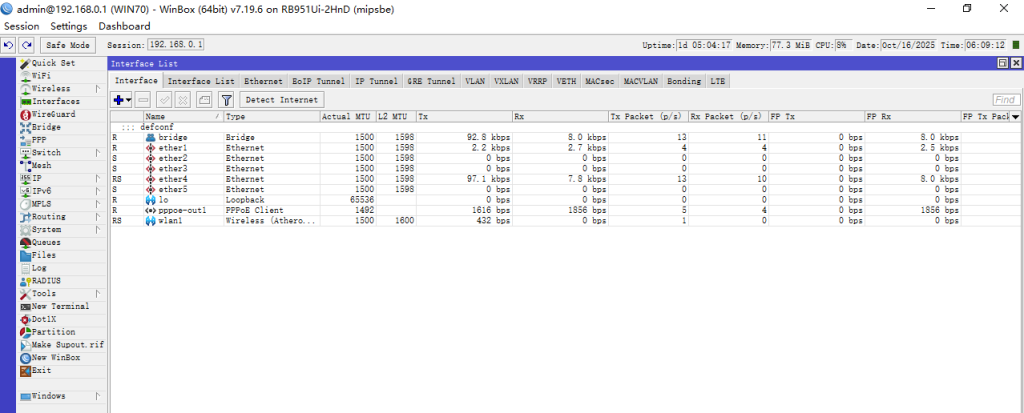Sort by the Actual MTU column header

348,117
